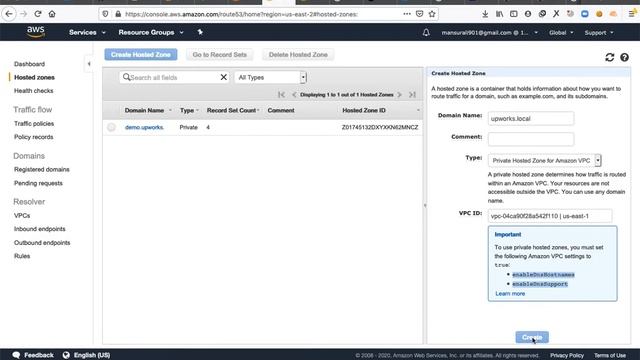Click Delete Hosted Zone button
640x360 pixels.
(x=298, y=54)
